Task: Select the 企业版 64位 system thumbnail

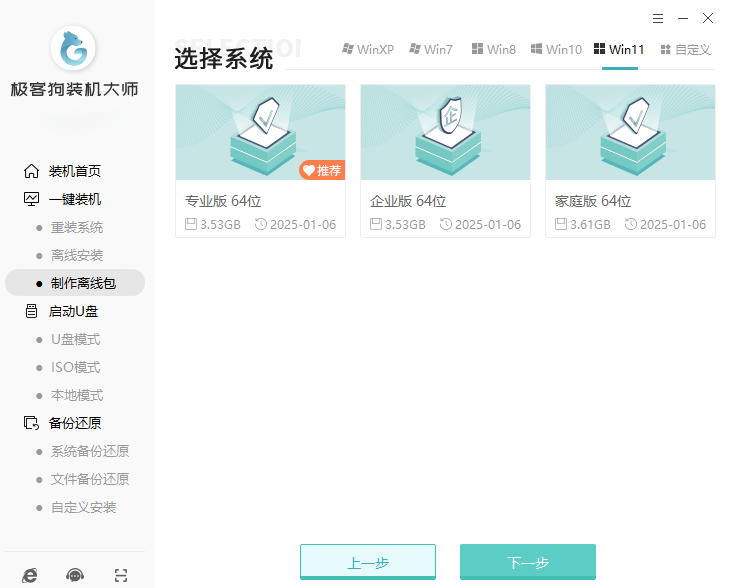Action: (445, 132)
